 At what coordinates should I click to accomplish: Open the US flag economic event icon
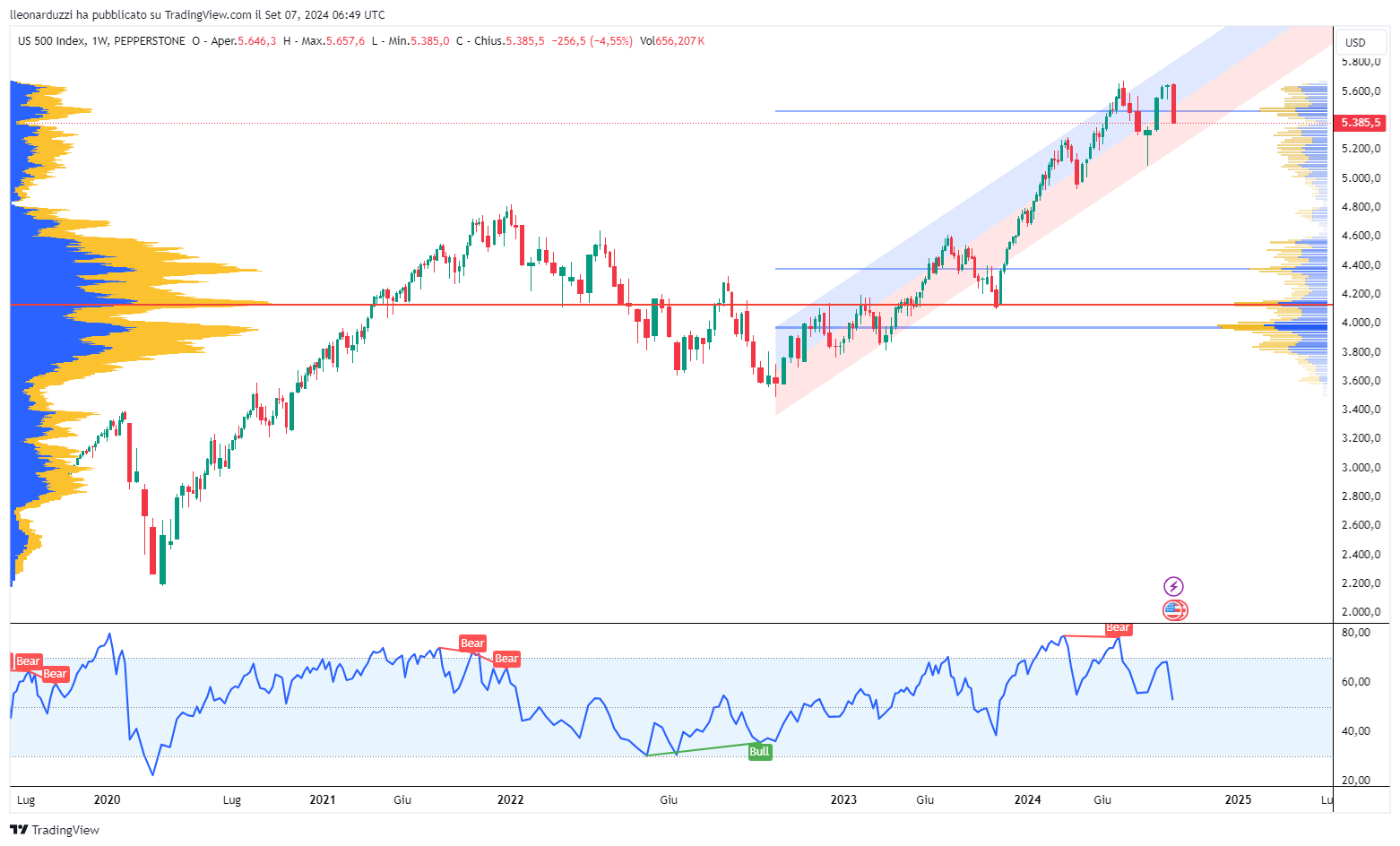pyautogui.click(x=1174, y=611)
